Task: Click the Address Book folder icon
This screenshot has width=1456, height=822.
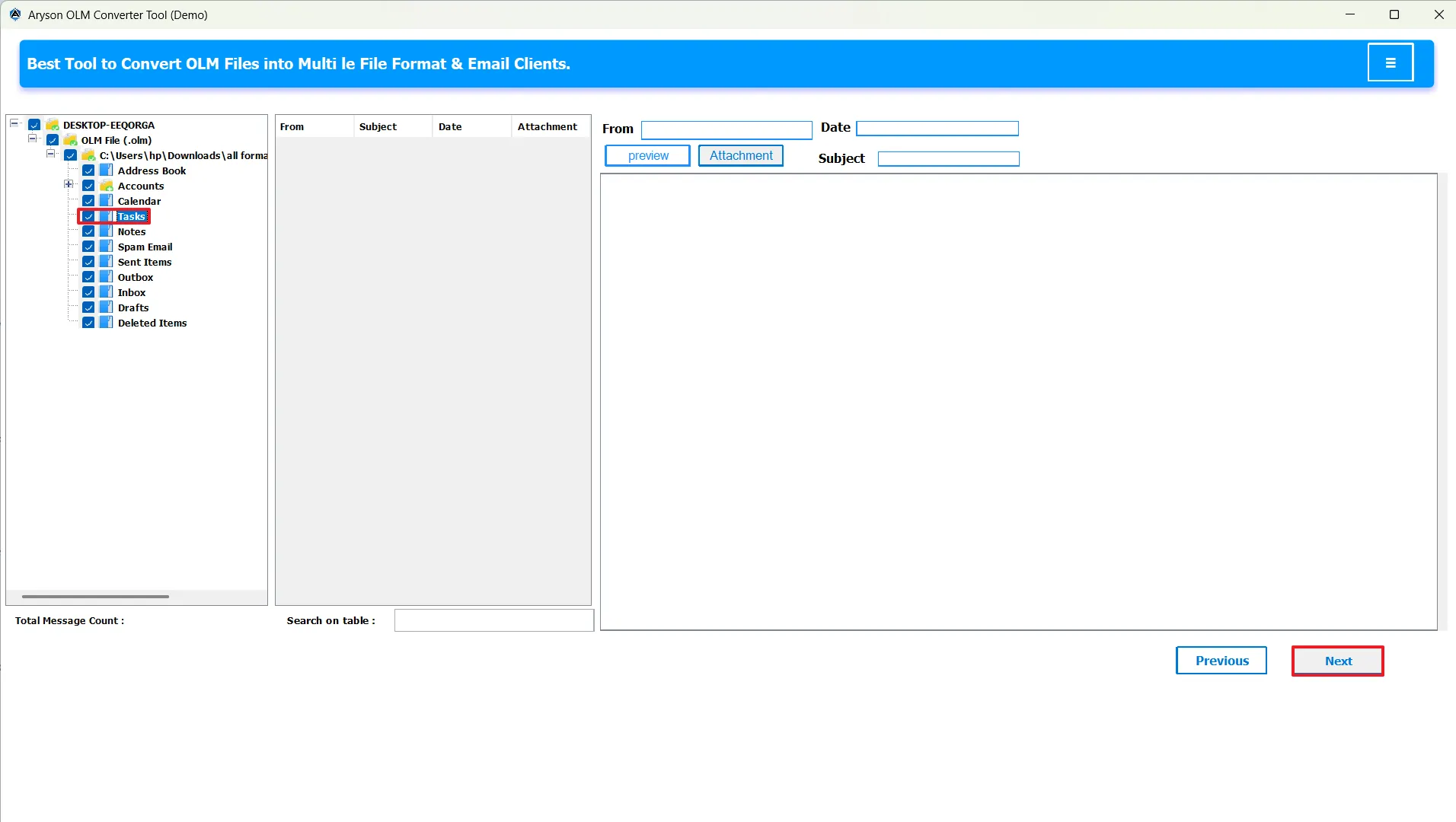Action: pyautogui.click(x=107, y=170)
